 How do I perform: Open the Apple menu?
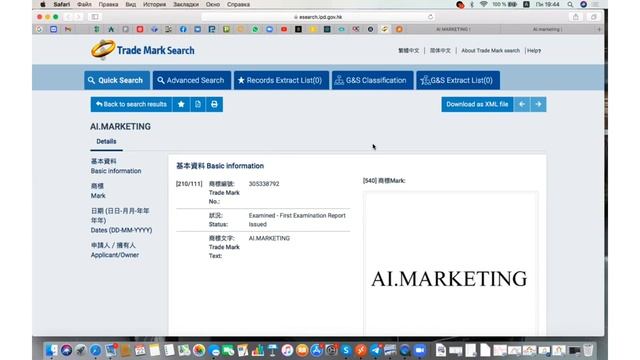pyautogui.click(x=43, y=4)
